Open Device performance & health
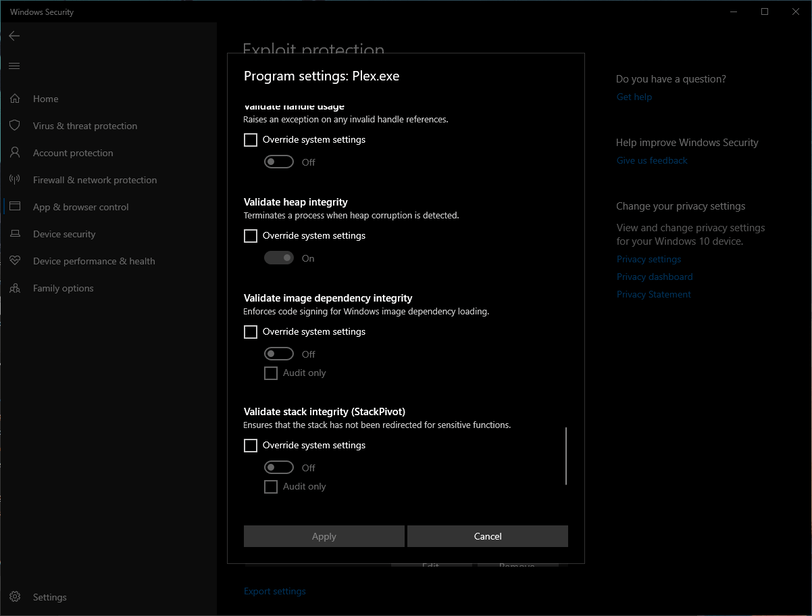The width and height of the screenshot is (812, 616). [x=94, y=261]
